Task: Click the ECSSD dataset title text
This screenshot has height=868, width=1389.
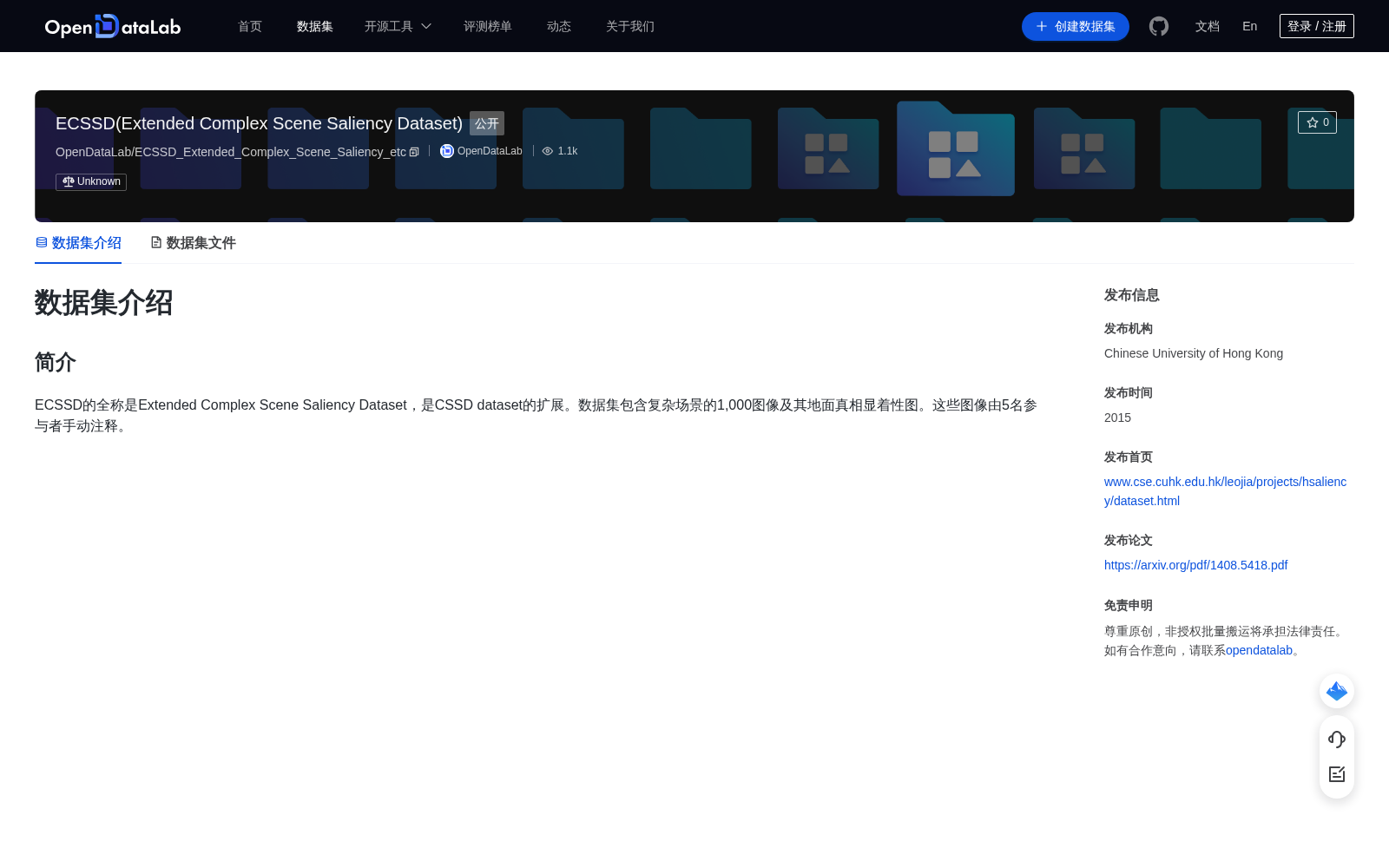Action: click(259, 123)
